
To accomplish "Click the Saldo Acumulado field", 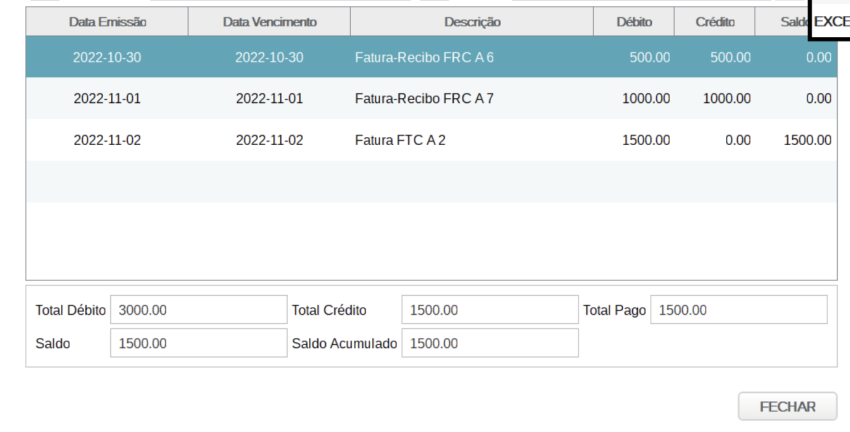I will (x=489, y=343).
